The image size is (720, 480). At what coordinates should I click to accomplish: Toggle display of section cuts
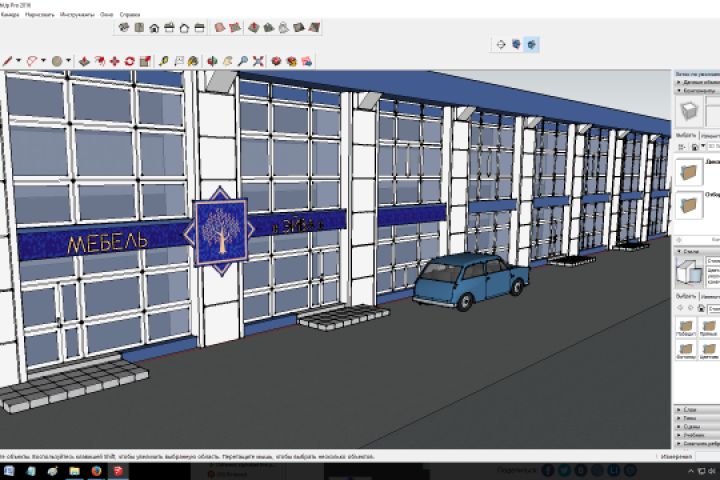532,44
